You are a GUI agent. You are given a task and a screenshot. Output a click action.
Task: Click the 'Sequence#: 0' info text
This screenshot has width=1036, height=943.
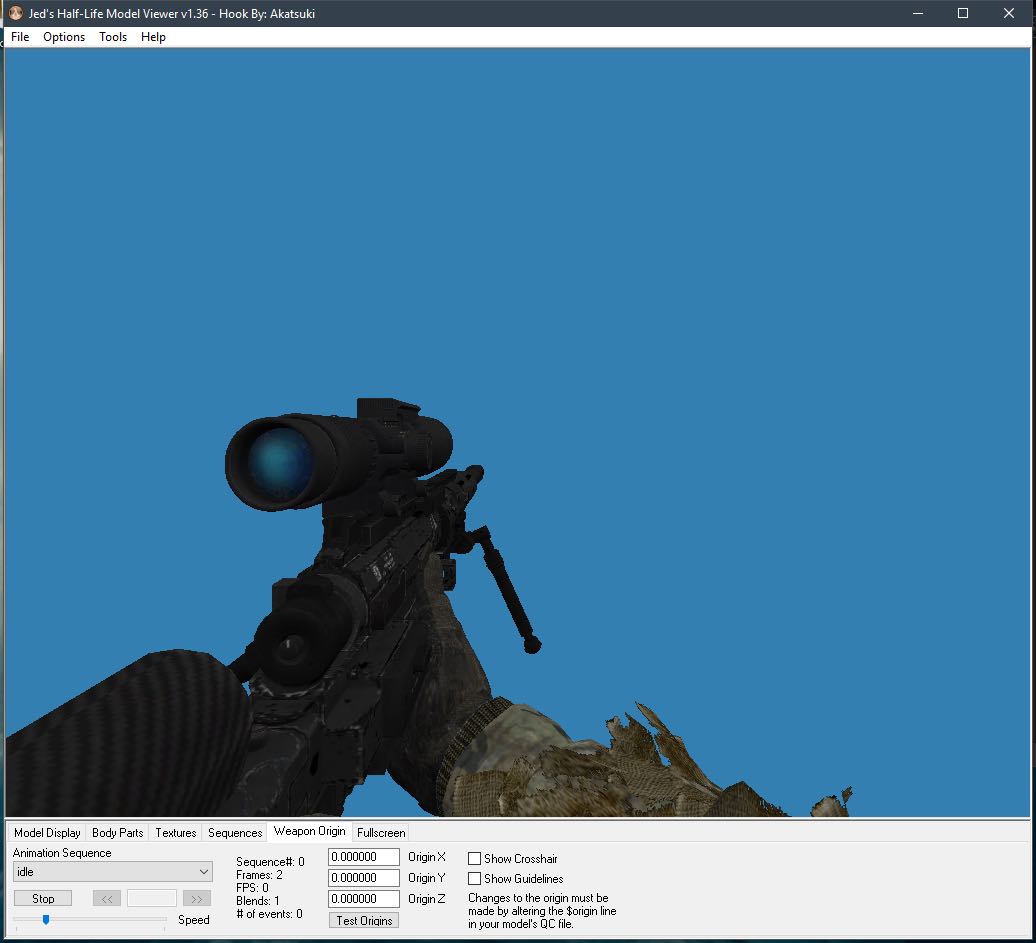click(270, 862)
